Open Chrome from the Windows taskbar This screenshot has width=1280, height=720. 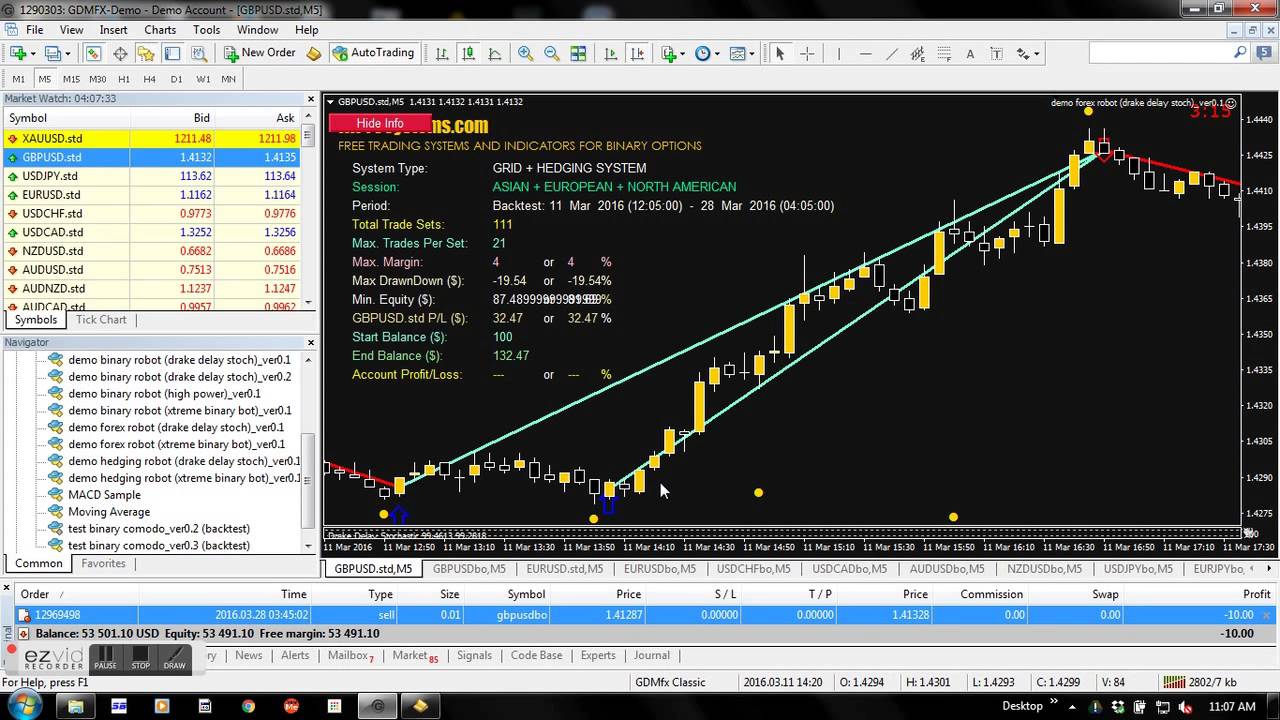248,706
